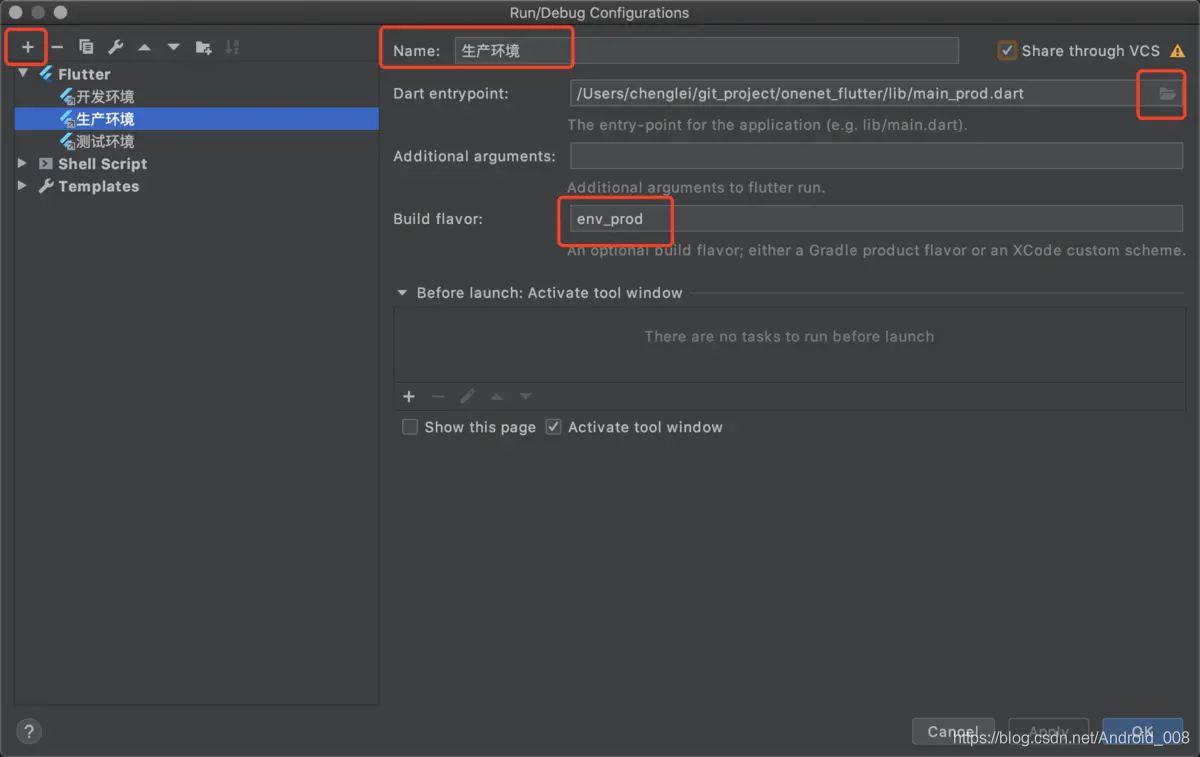The width and height of the screenshot is (1200, 757).
Task: Edit before launch task pencil icon
Action: click(467, 397)
